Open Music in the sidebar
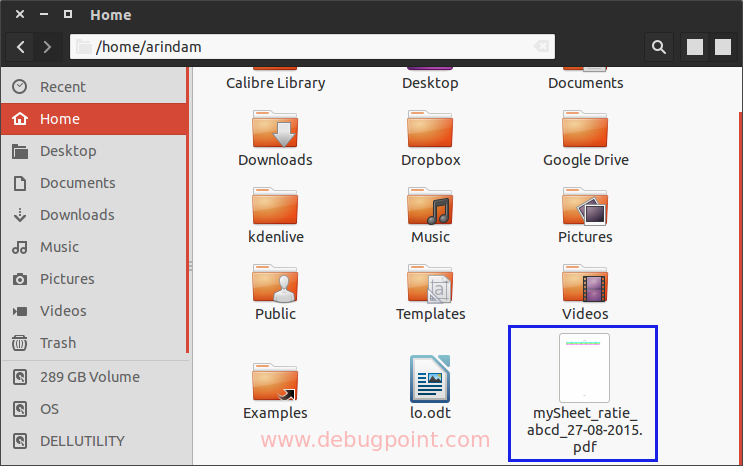This screenshot has height=466, width=743. tap(94, 247)
